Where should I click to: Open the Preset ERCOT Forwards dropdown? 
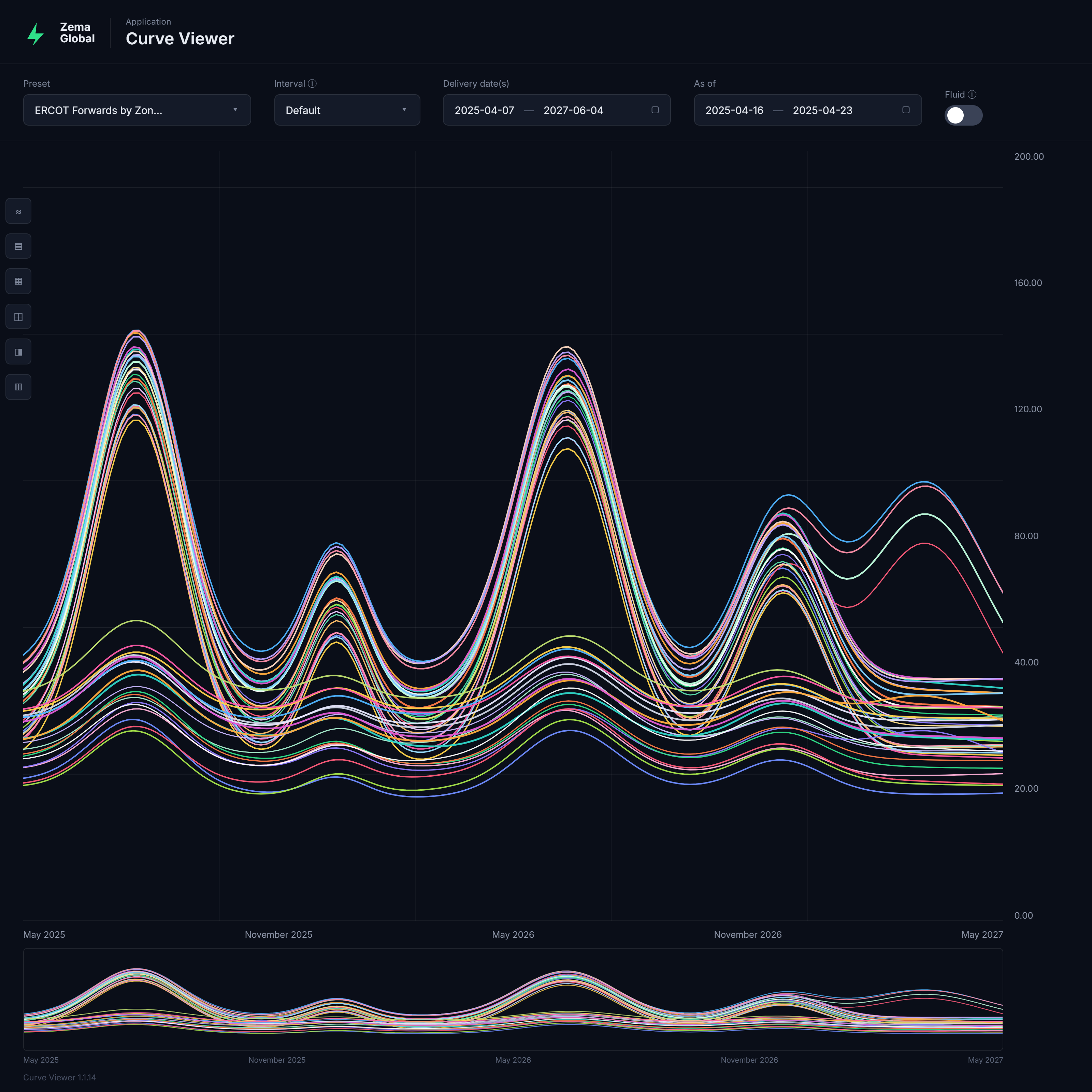(x=137, y=110)
